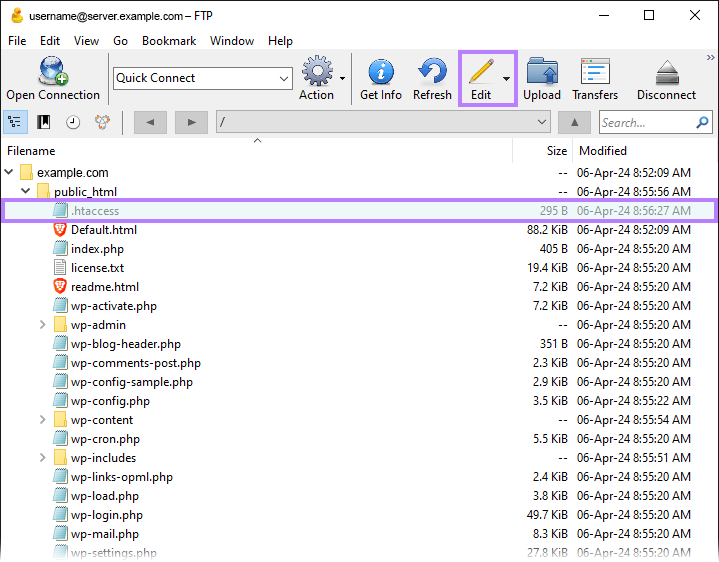Disconnect from the server
The image size is (719, 562).
(x=666, y=72)
